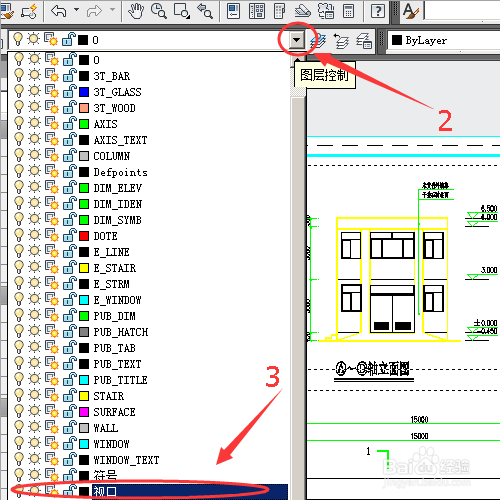Select layer DIM_ELEV in list

pyautogui.click(x=118, y=188)
